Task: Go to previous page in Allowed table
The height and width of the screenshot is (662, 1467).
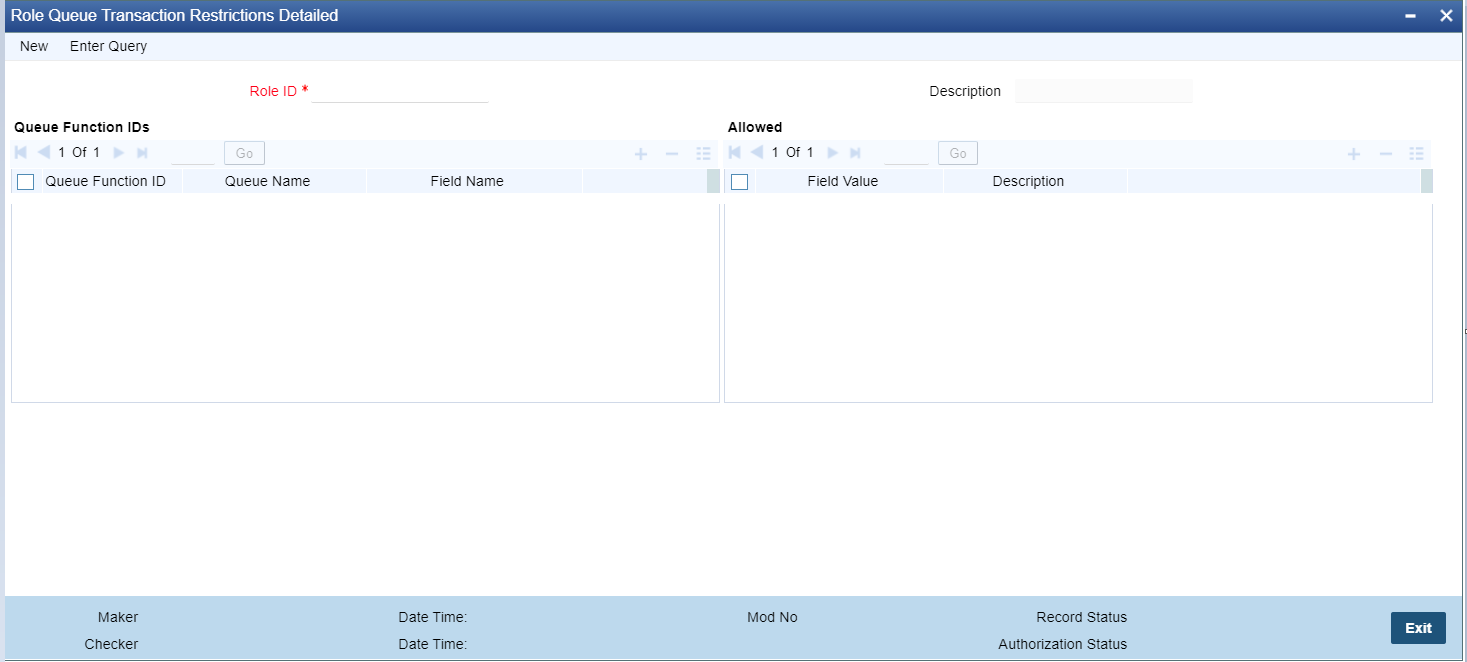Action: pyautogui.click(x=757, y=153)
